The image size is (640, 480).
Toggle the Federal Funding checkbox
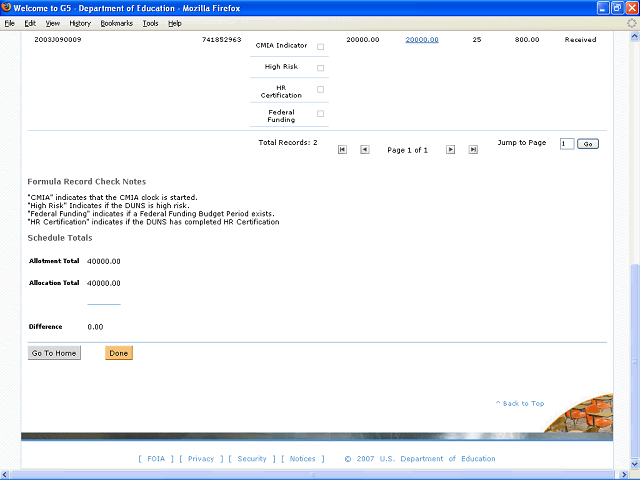click(x=320, y=113)
